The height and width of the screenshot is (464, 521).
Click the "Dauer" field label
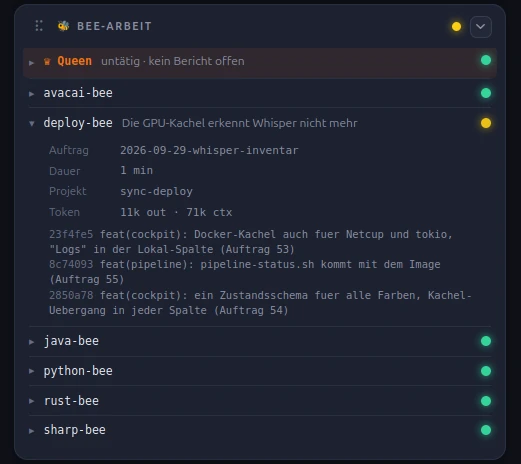[65, 171]
